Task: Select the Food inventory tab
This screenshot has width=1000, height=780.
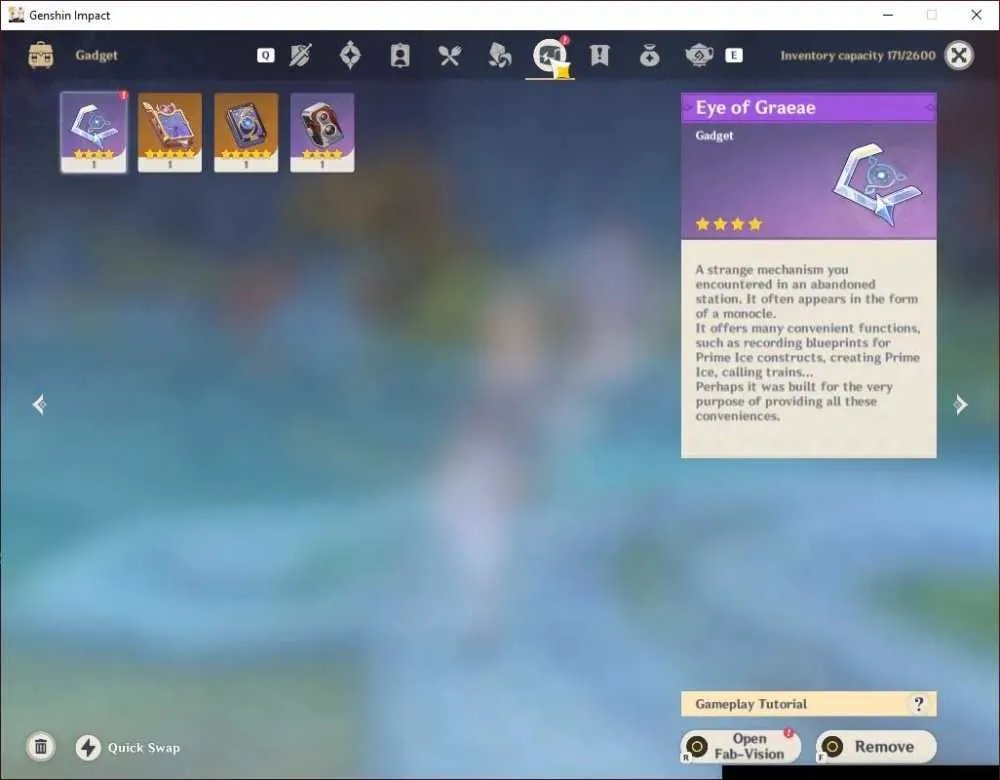Action: [450, 55]
